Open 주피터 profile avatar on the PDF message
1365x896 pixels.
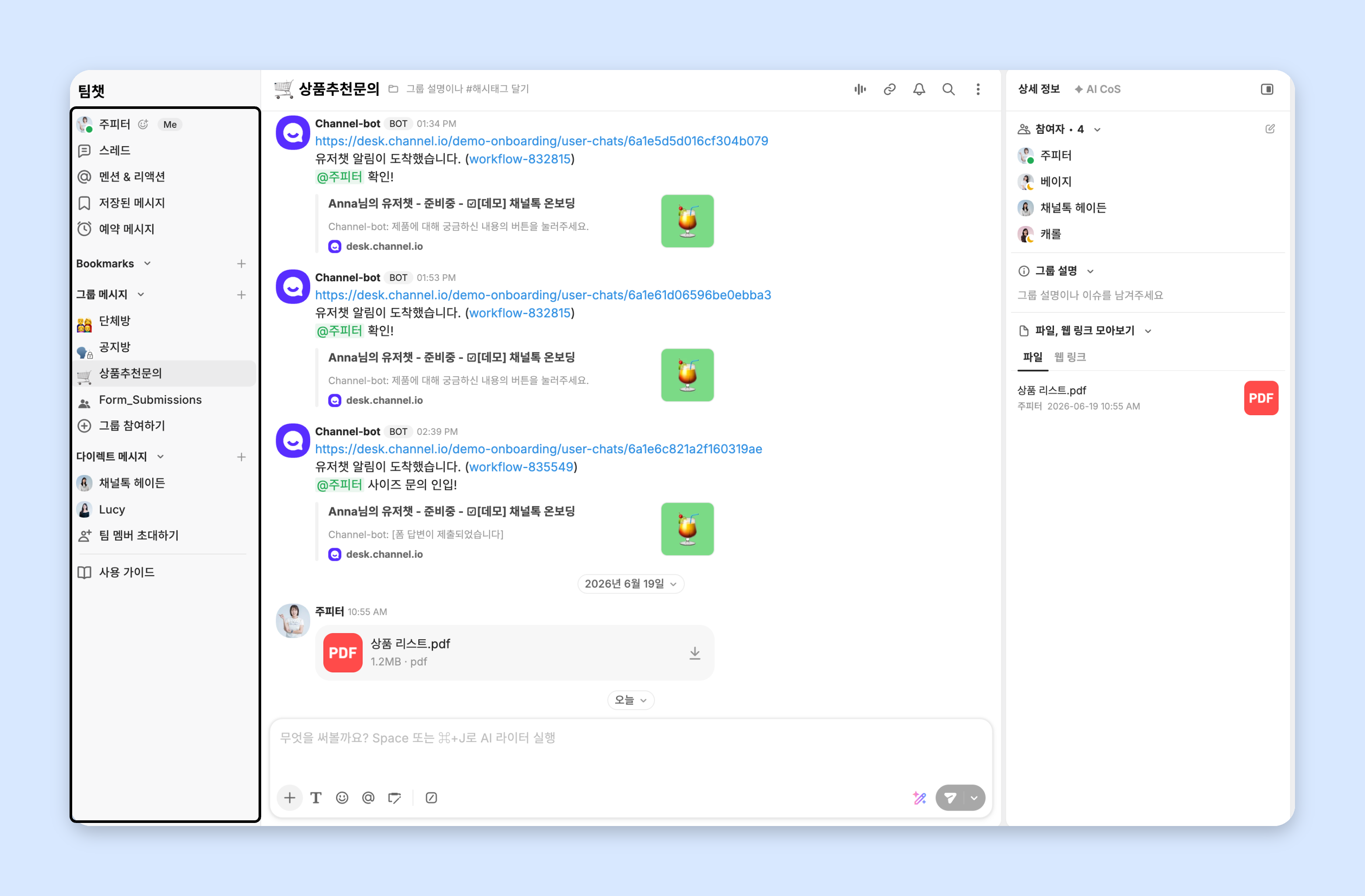(293, 621)
